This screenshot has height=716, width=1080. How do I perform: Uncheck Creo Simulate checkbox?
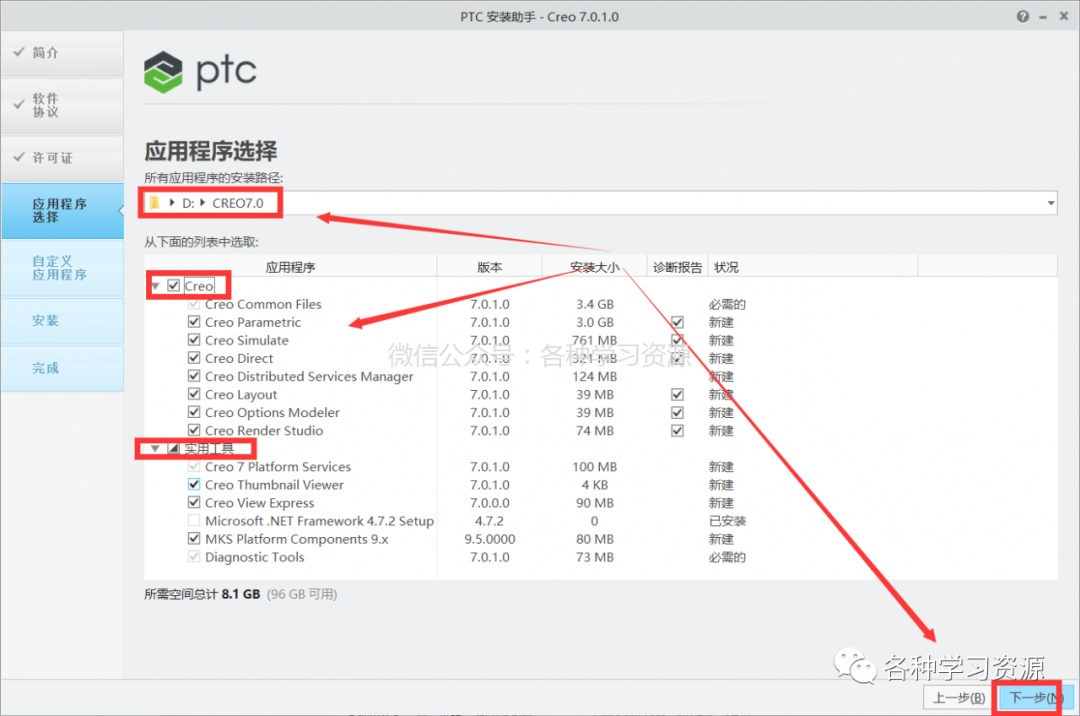coord(194,339)
